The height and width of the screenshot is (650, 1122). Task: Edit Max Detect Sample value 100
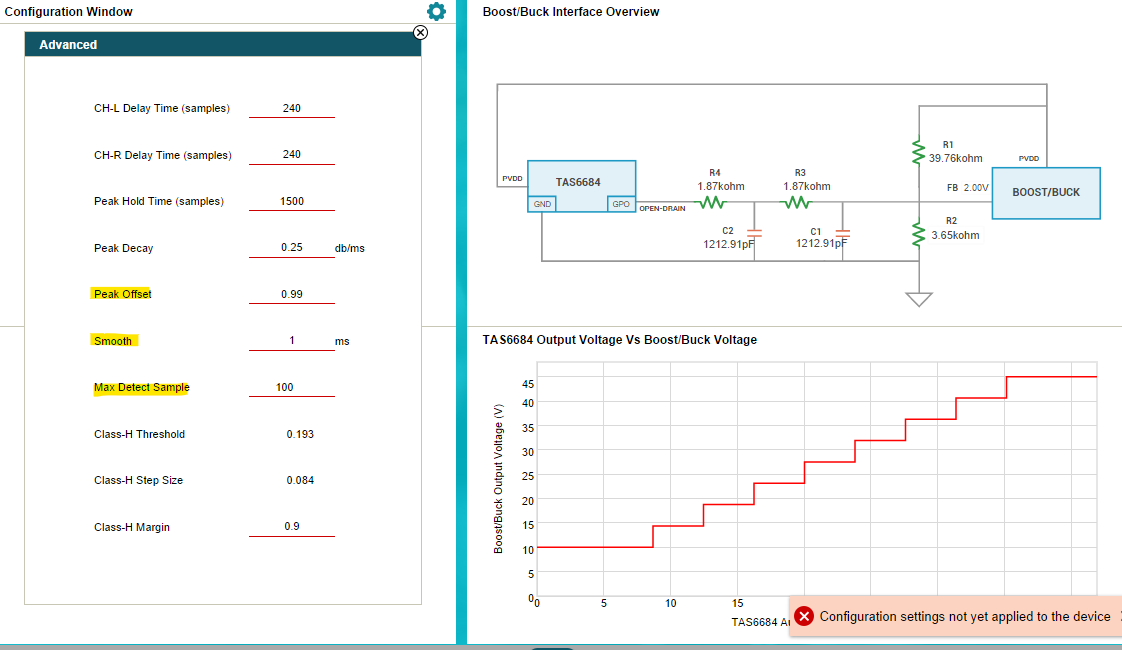292,387
